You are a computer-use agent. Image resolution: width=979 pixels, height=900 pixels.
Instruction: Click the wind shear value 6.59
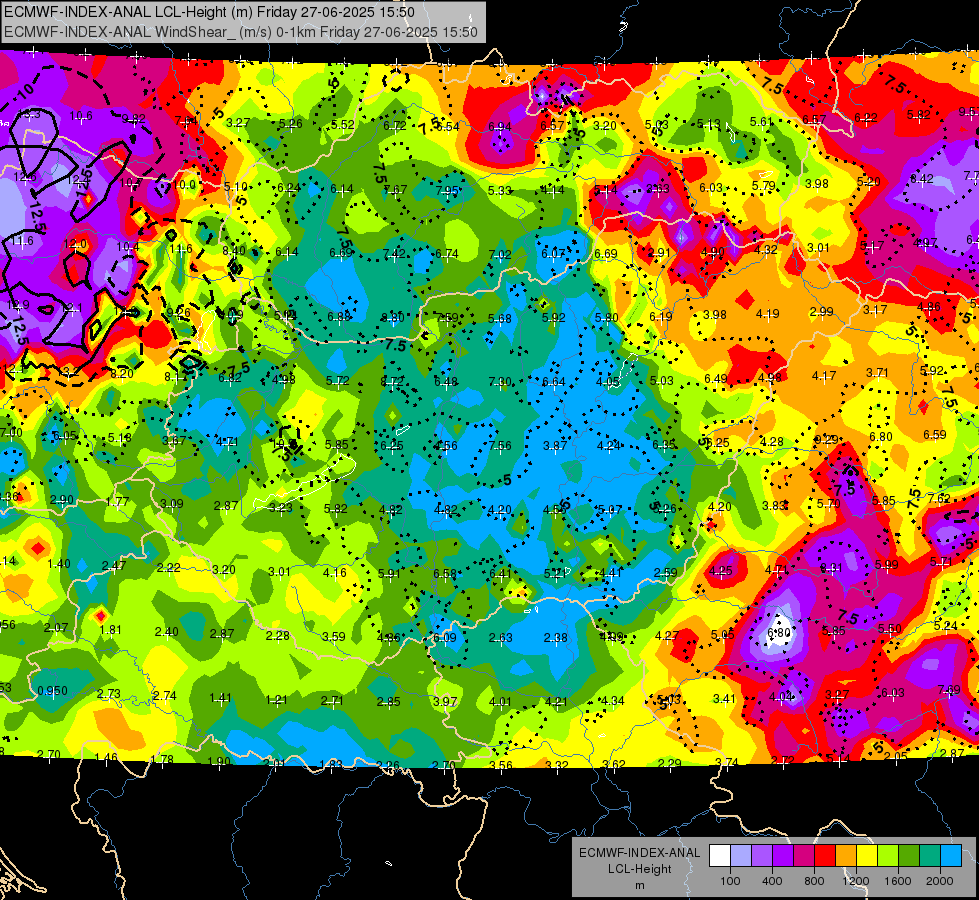coord(935,435)
